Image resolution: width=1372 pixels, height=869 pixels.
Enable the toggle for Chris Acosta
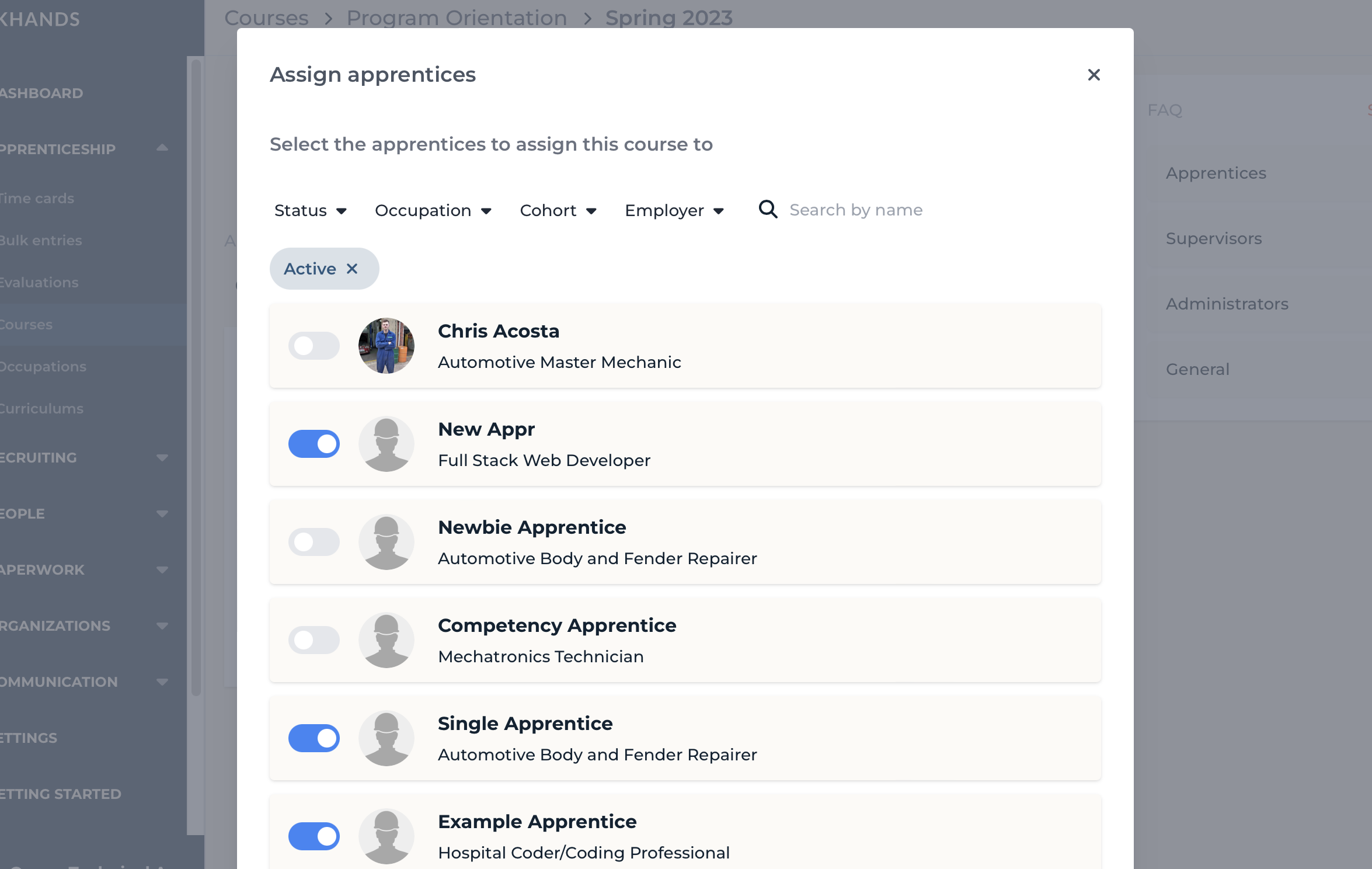314,346
